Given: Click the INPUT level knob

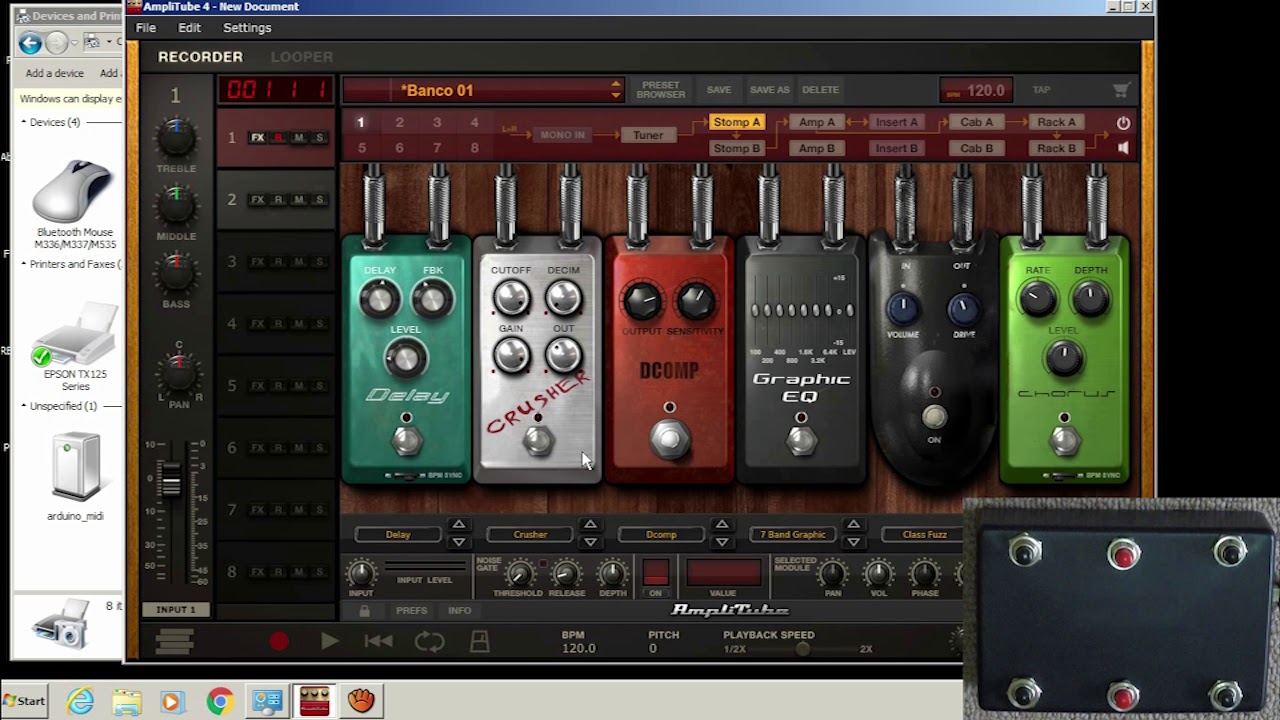Looking at the screenshot, I should (361, 574).
